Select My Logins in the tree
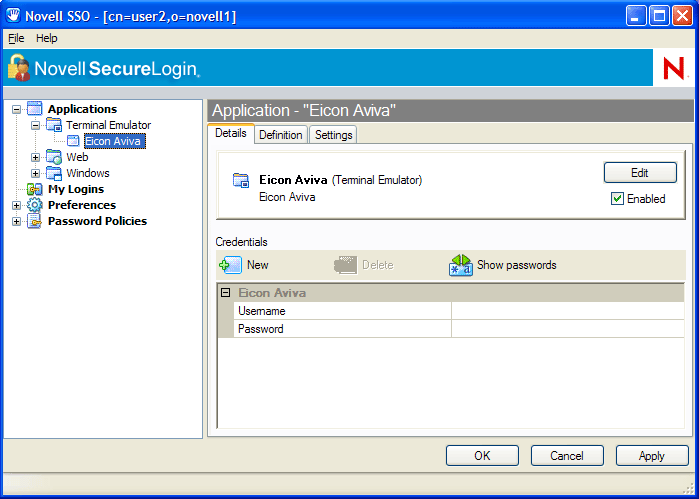 click(x=76, y=189)
